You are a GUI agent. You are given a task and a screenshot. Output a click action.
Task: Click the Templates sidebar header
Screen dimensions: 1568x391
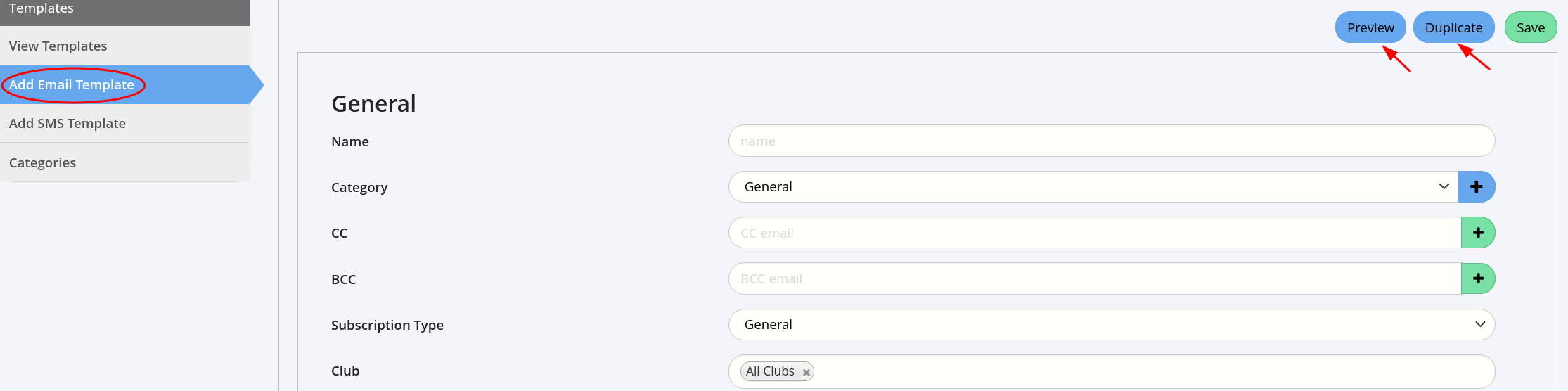(41, 8)
